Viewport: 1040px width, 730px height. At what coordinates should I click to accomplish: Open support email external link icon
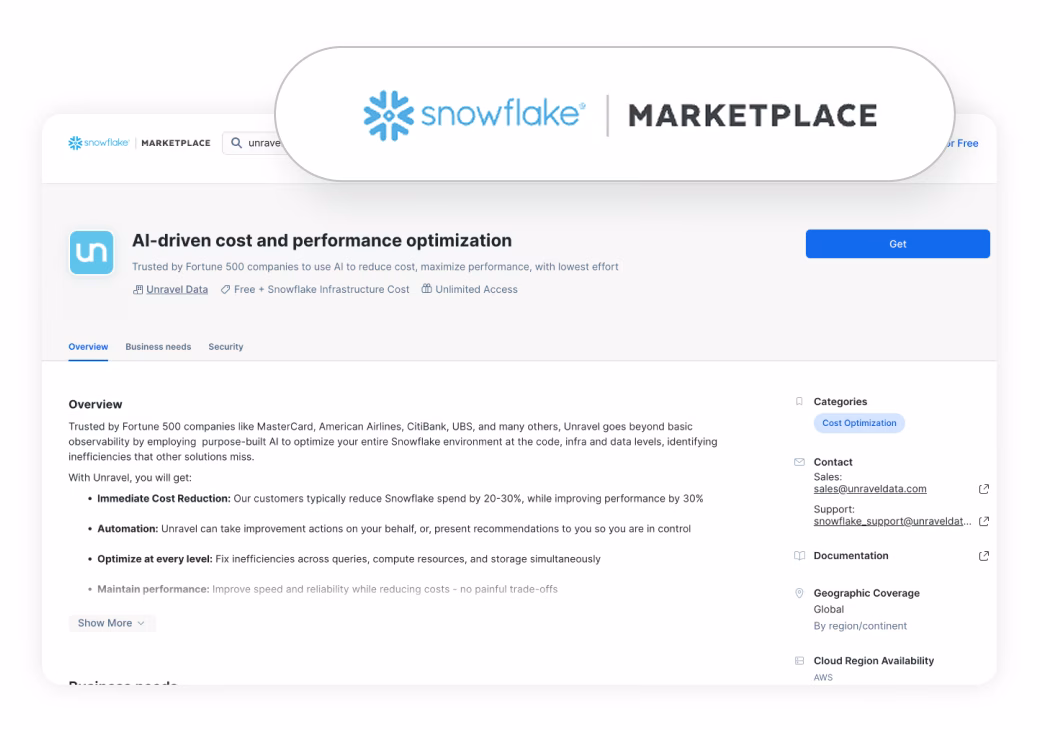[x=984, y=522]
